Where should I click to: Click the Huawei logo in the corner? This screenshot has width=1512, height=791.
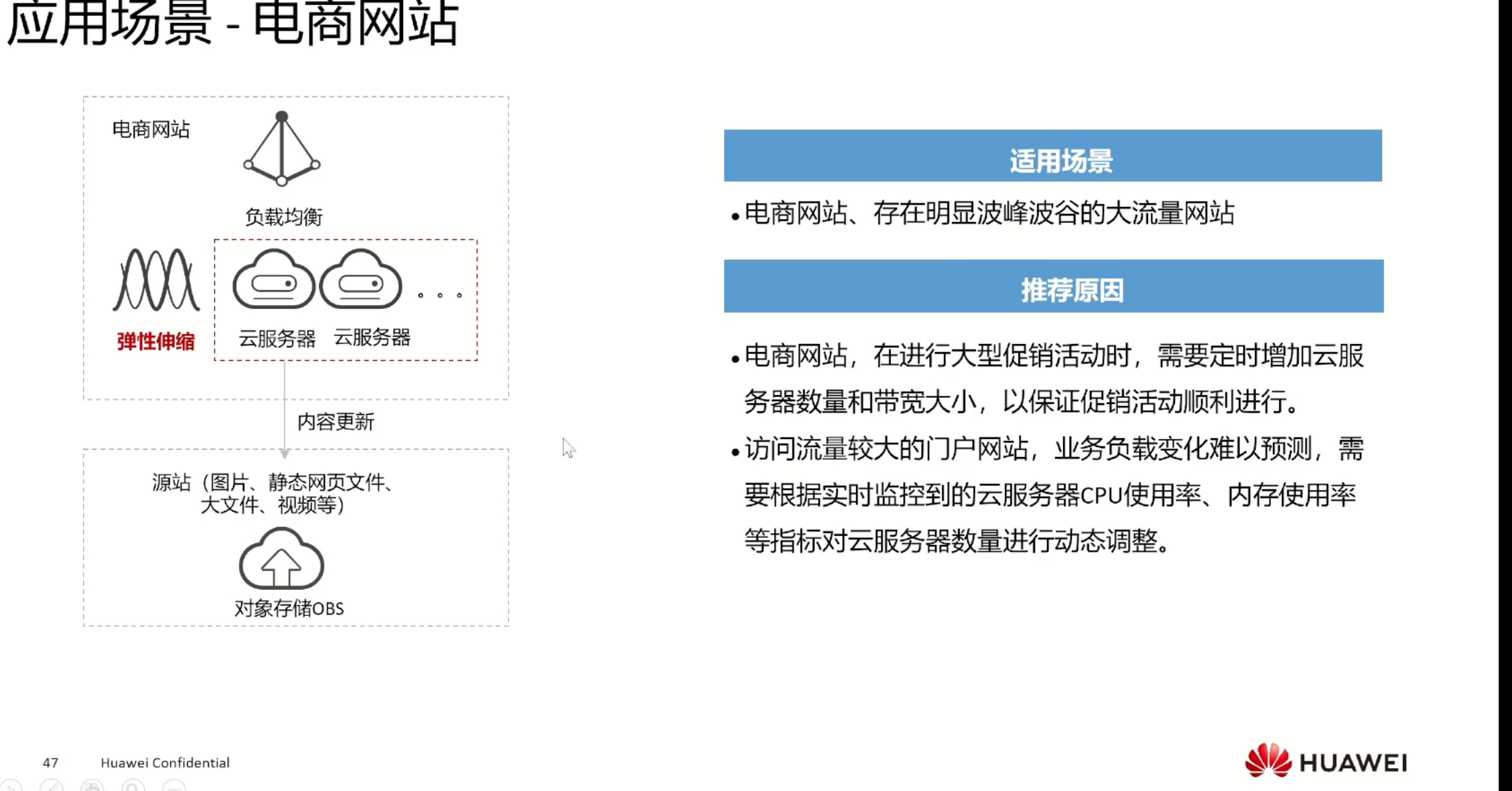1325,761
